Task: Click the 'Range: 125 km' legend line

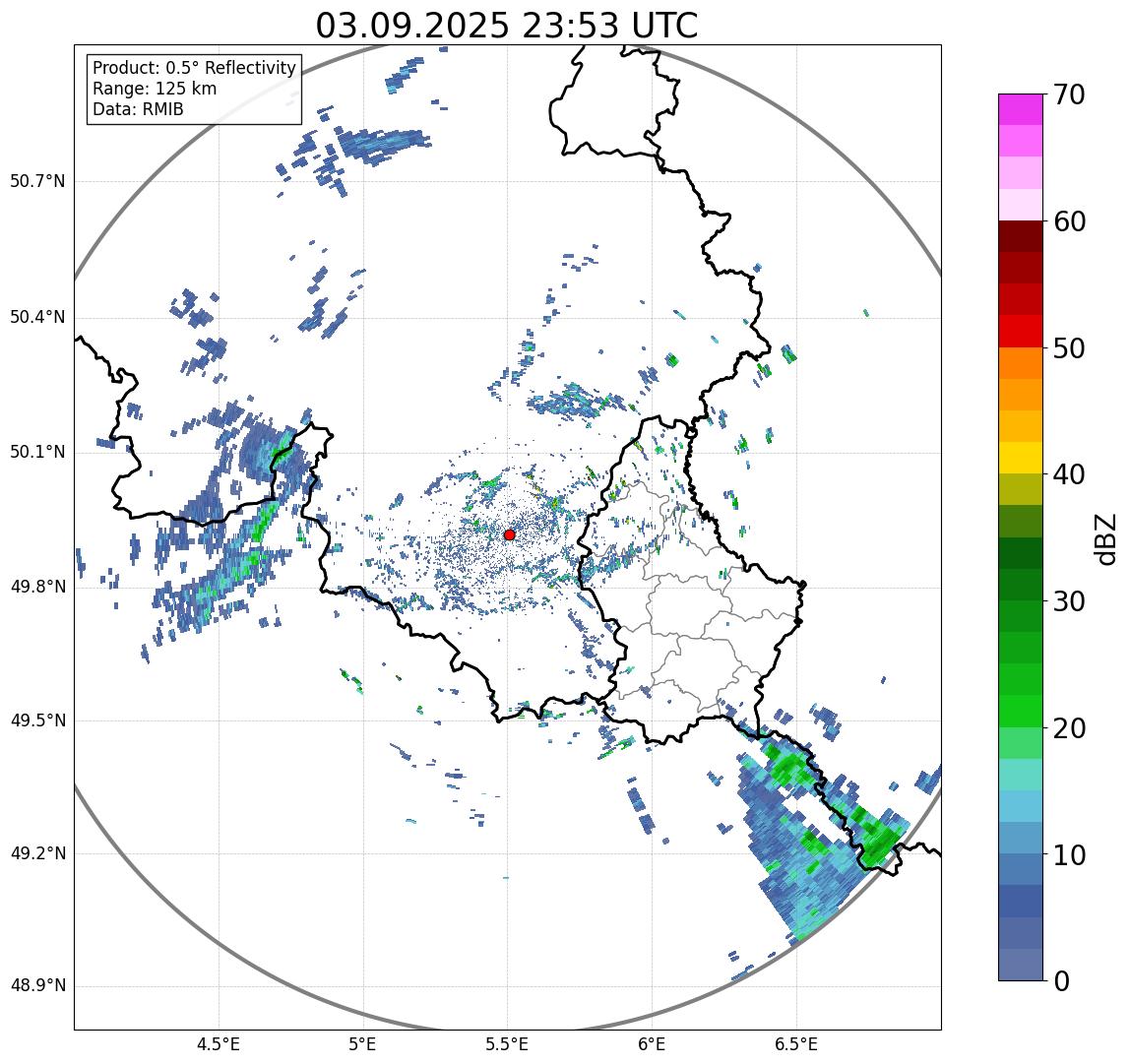Action: click(x=155, y=89)
